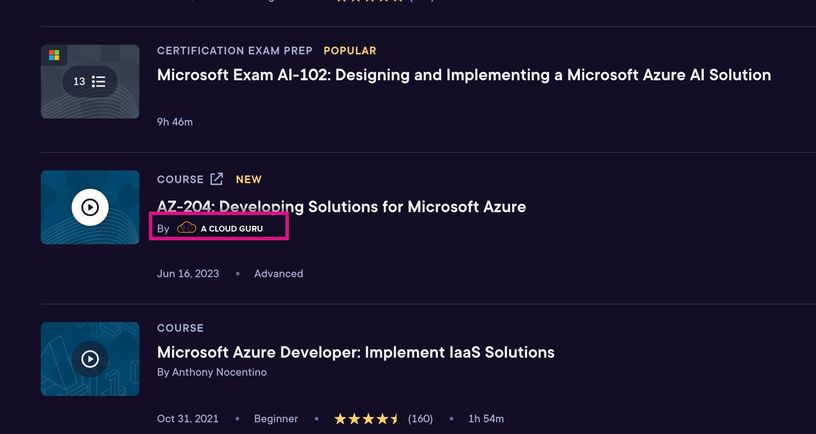The image size is (816, 434).
Task: Click the POPULAR badge on the AI-102 listing
Action: [350, 51]
